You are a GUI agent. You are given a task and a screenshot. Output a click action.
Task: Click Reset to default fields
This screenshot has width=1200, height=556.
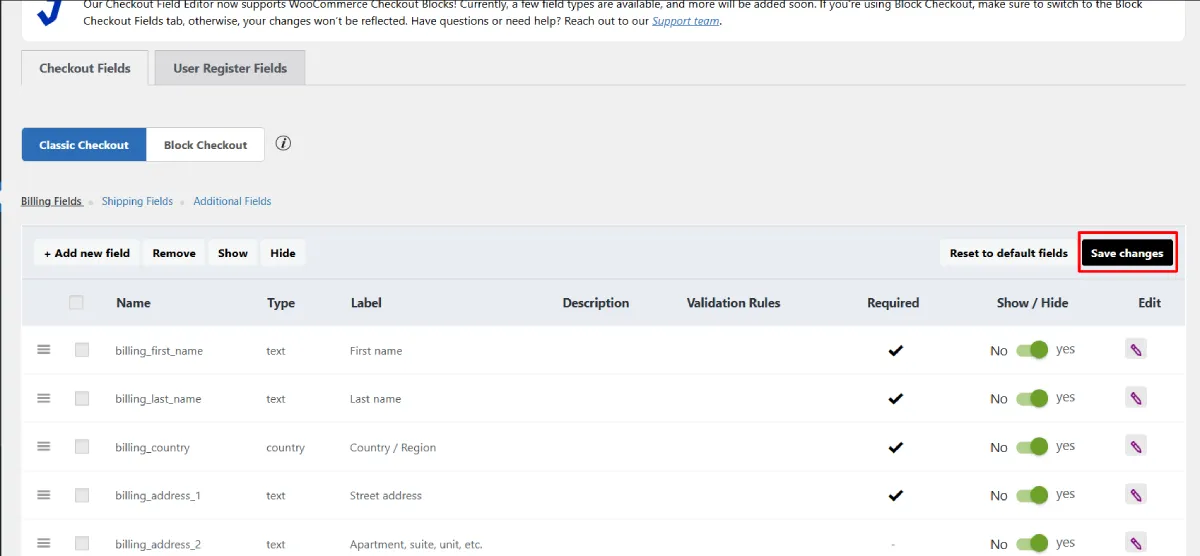coord(1008,253)
